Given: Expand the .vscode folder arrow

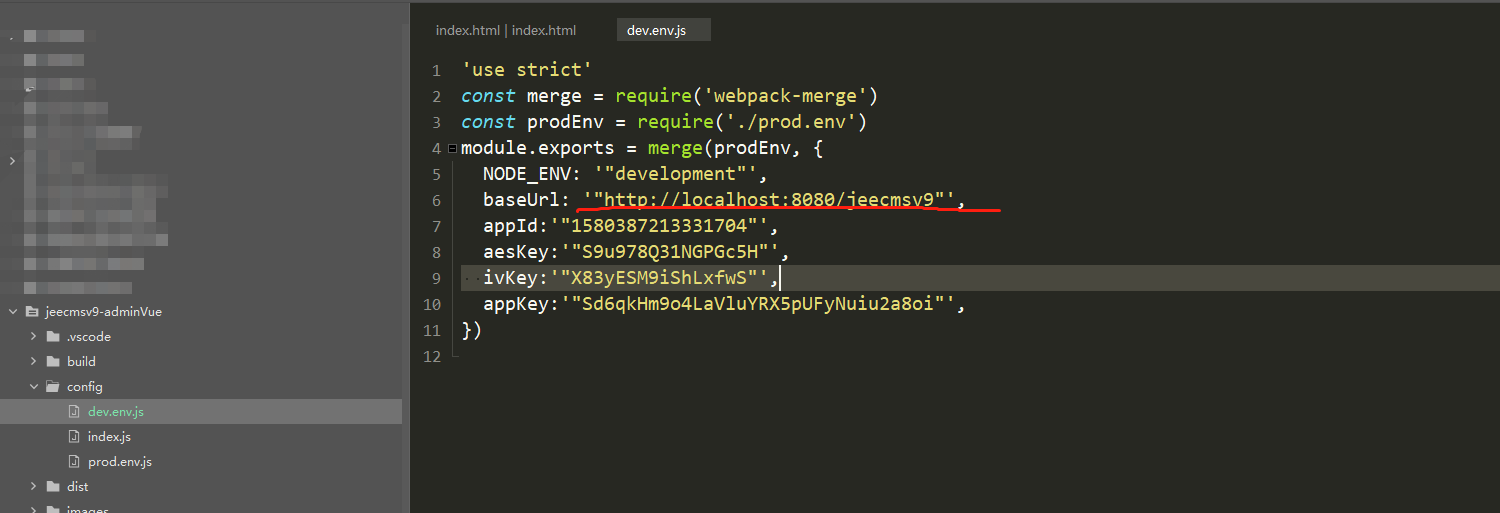Looking at the screenshot, I should click(33, 336).
